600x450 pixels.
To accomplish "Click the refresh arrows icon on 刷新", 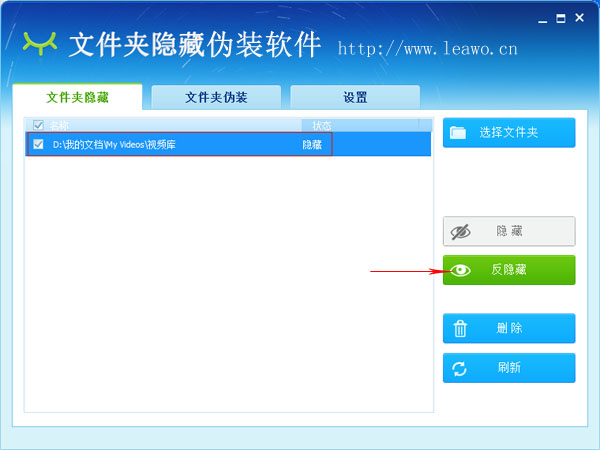I will point(459,368).
